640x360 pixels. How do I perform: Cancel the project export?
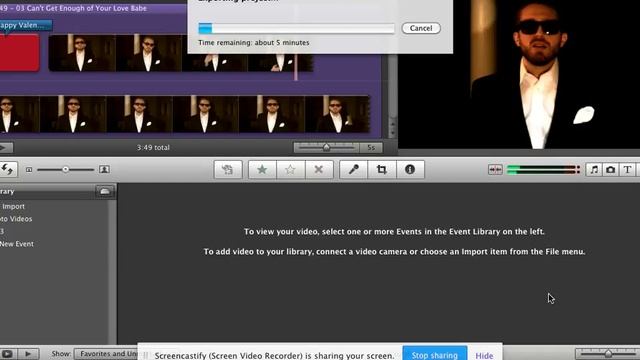click(421, 28)
